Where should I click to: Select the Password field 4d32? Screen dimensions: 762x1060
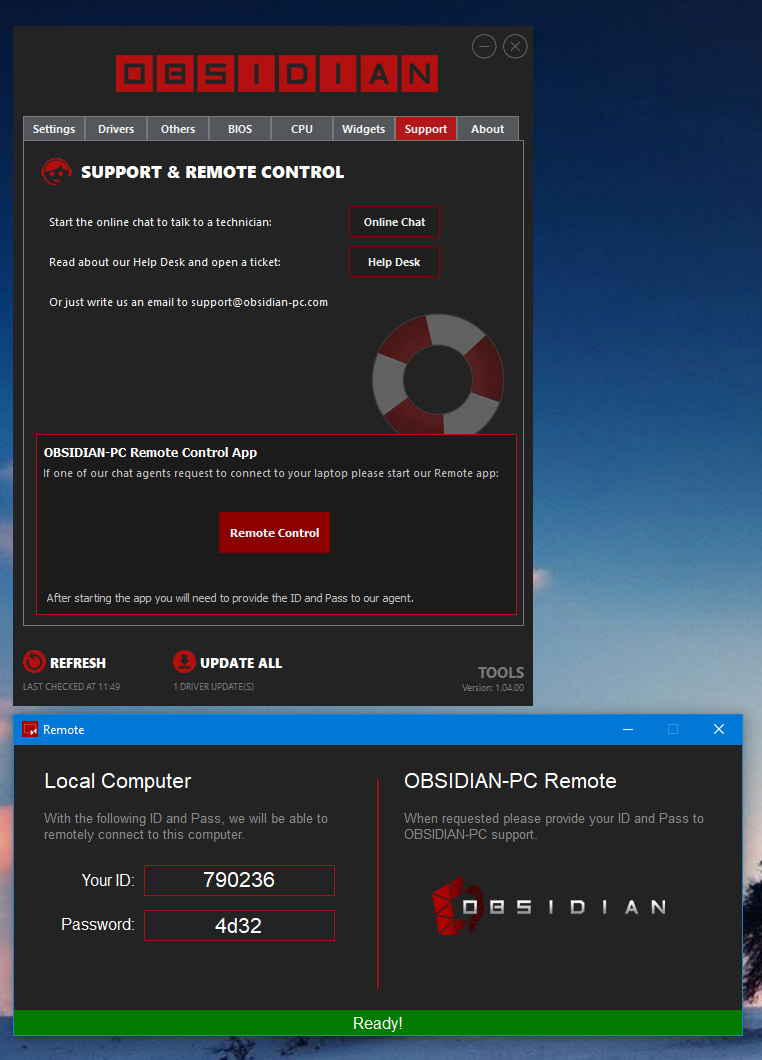point(239,925)
